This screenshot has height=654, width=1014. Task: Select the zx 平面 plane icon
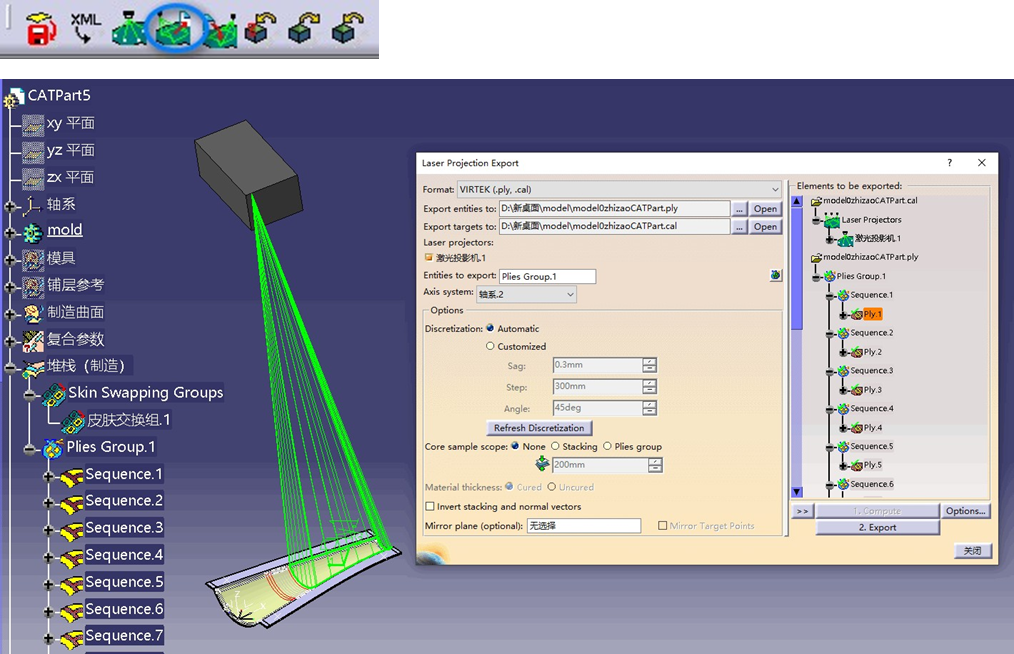tap(32, 179)
